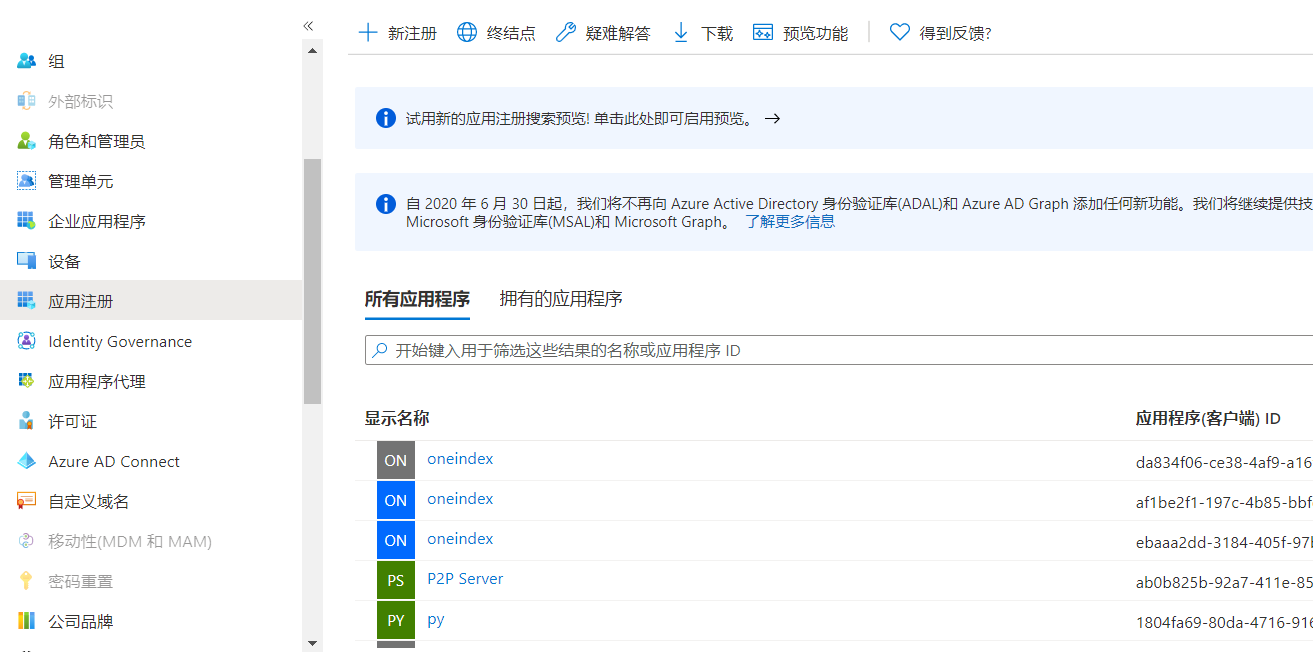Collapse the sidebar with double chevron
This screenshot has height=652, width=1313.
[x=308, y=25]
